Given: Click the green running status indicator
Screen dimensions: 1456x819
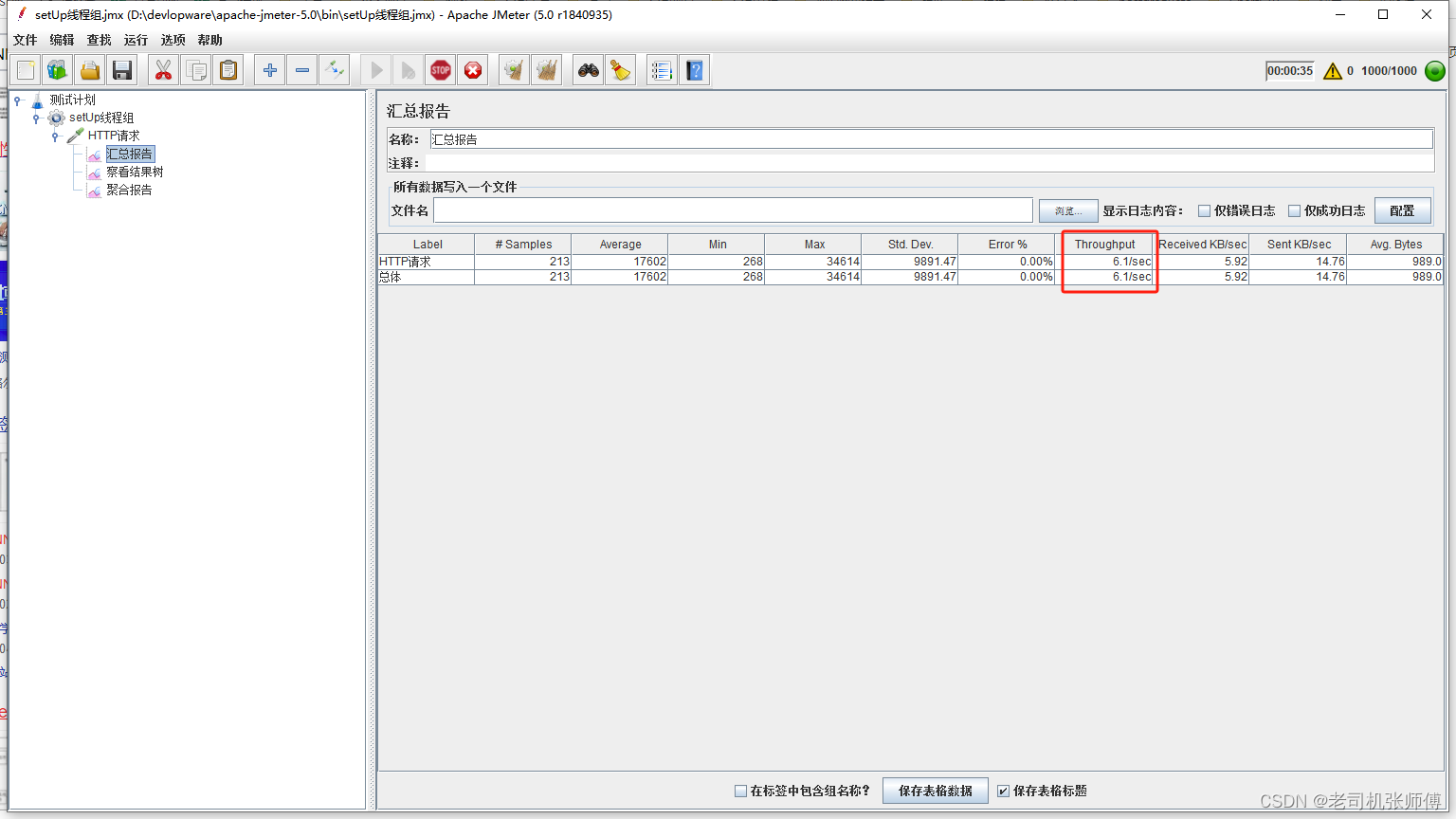Looking at the screenshot, I should click(1435, 71).
